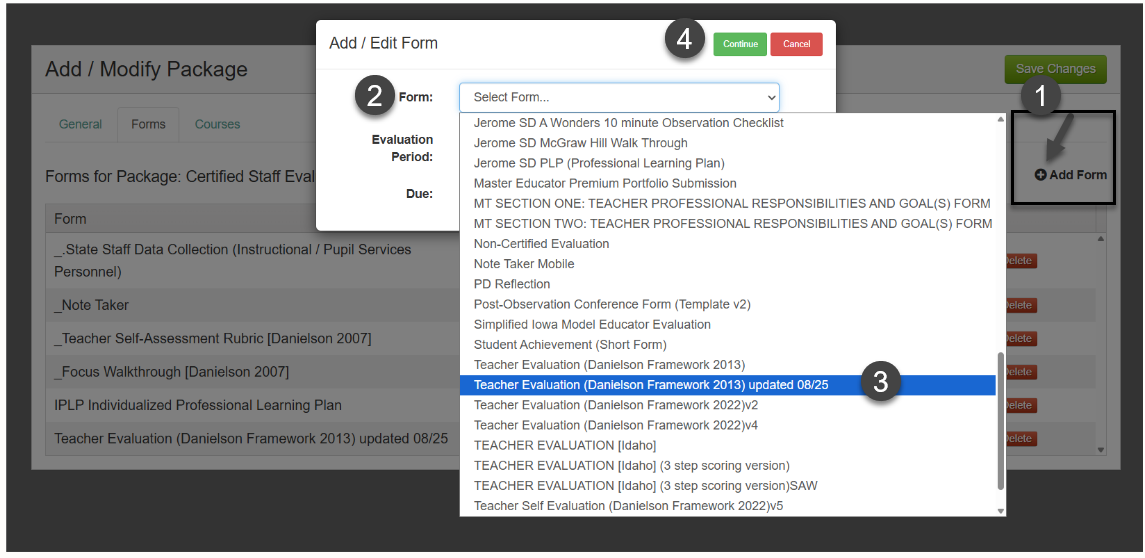Click forms table scrollbar down arrow

pyautogui.click(x=1102, y=450)
